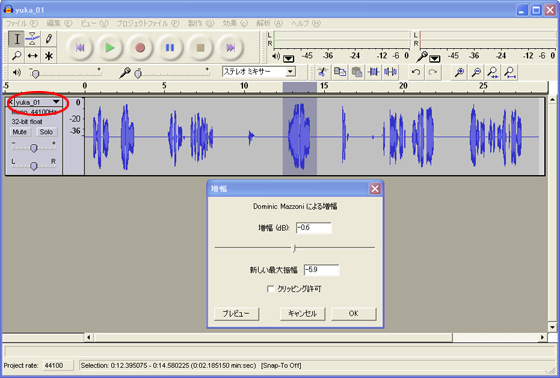Toggle Solo on yuka_01 track

point(46,132)
